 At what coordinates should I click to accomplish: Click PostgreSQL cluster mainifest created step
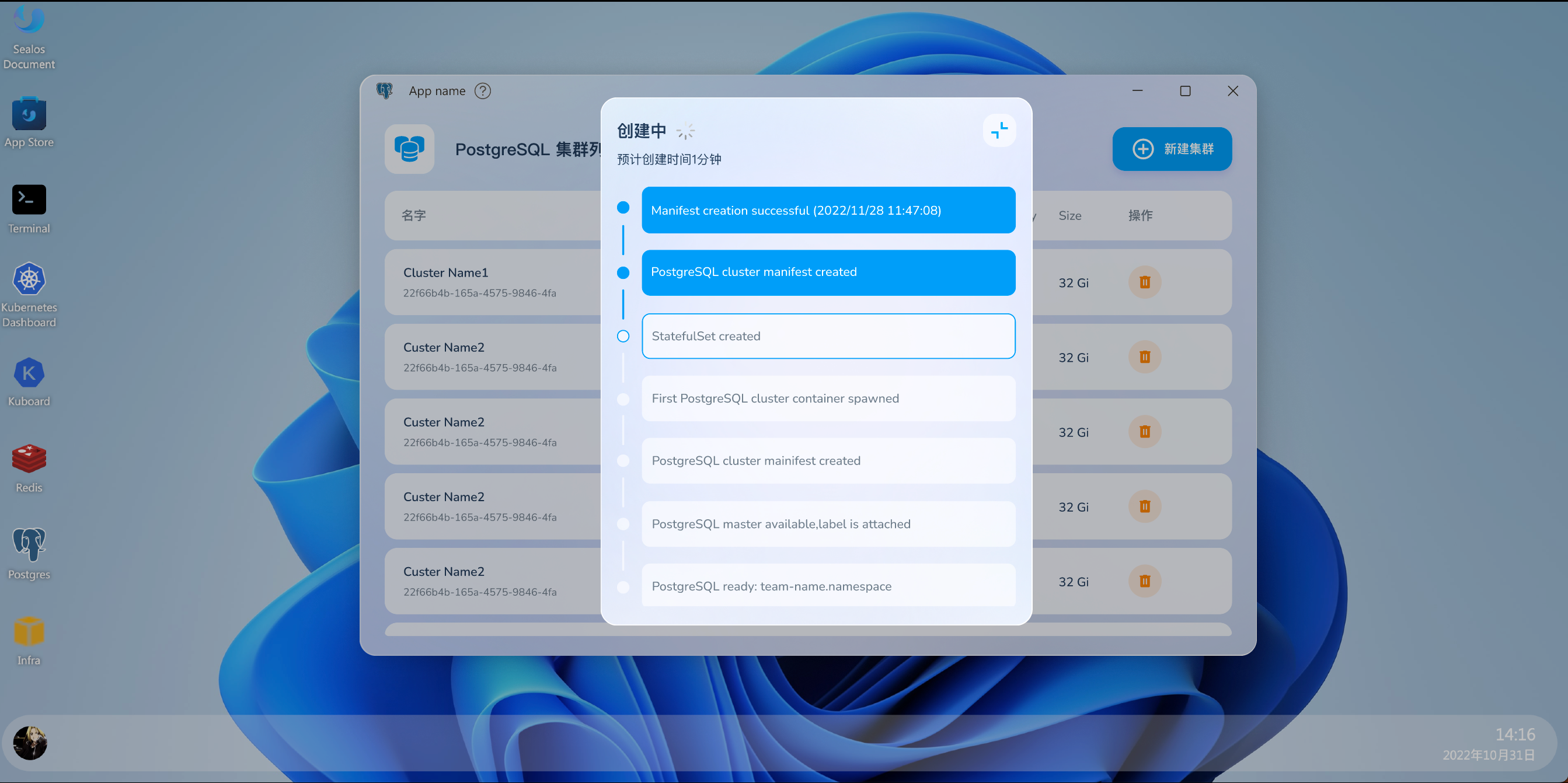[x=828, y=460]
